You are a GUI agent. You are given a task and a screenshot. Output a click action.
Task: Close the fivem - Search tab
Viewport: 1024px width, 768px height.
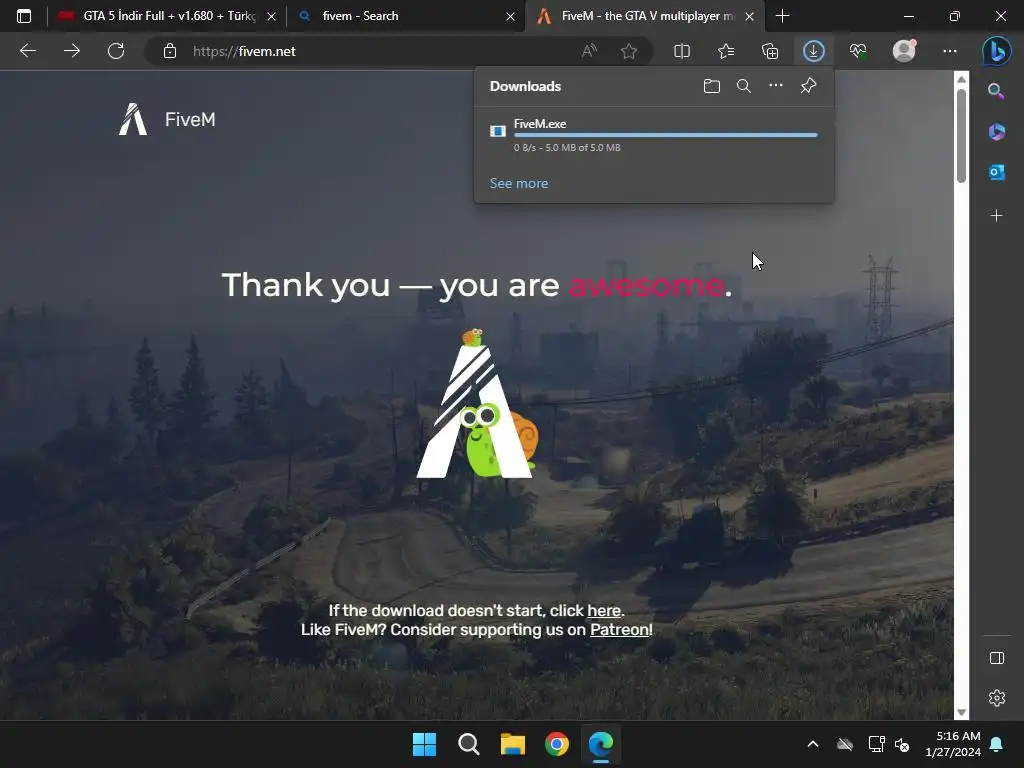(x=511, y=16)
